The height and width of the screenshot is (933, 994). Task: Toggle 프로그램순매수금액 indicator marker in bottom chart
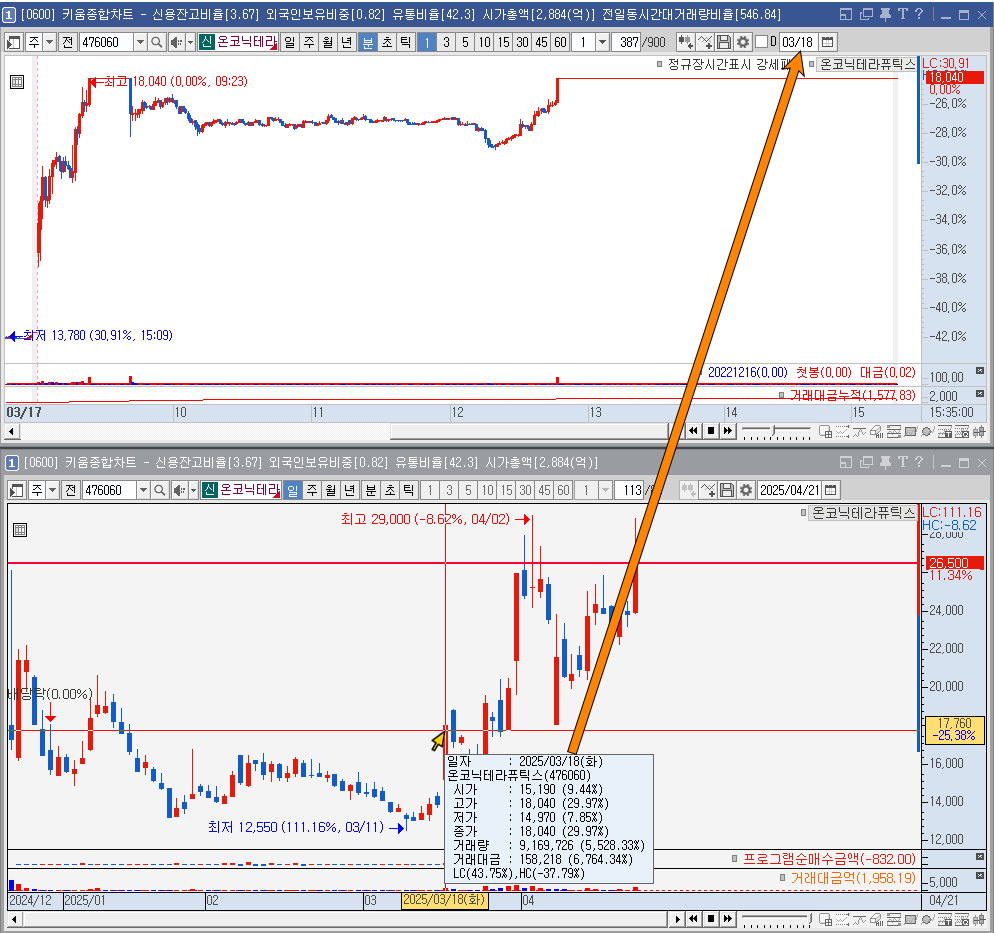735,858
